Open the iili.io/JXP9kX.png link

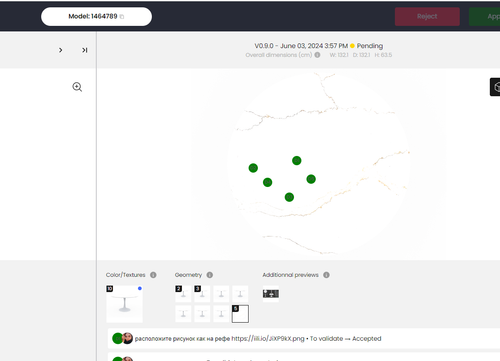point(268,339)
